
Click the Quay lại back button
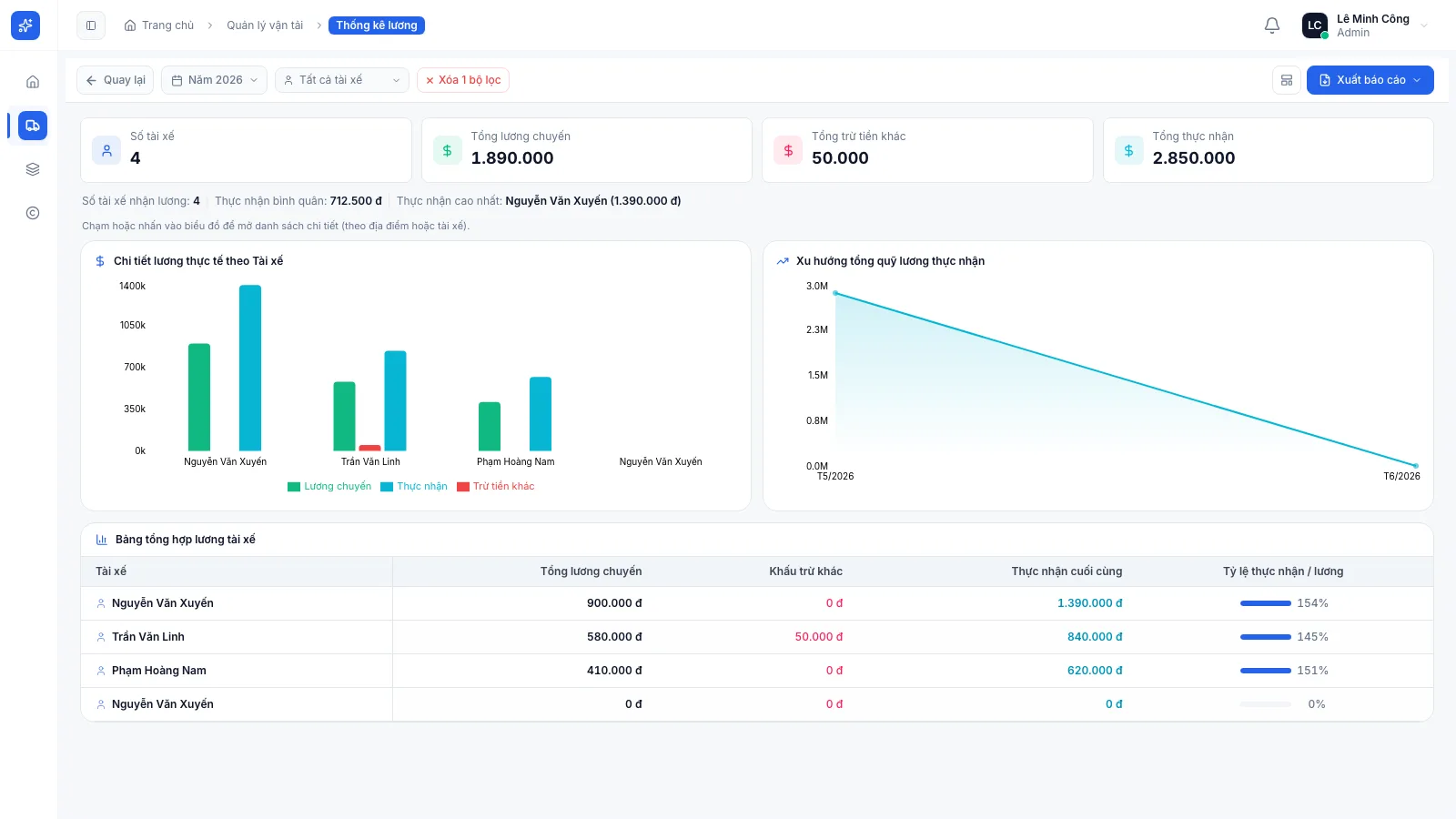tap(116, 80)
